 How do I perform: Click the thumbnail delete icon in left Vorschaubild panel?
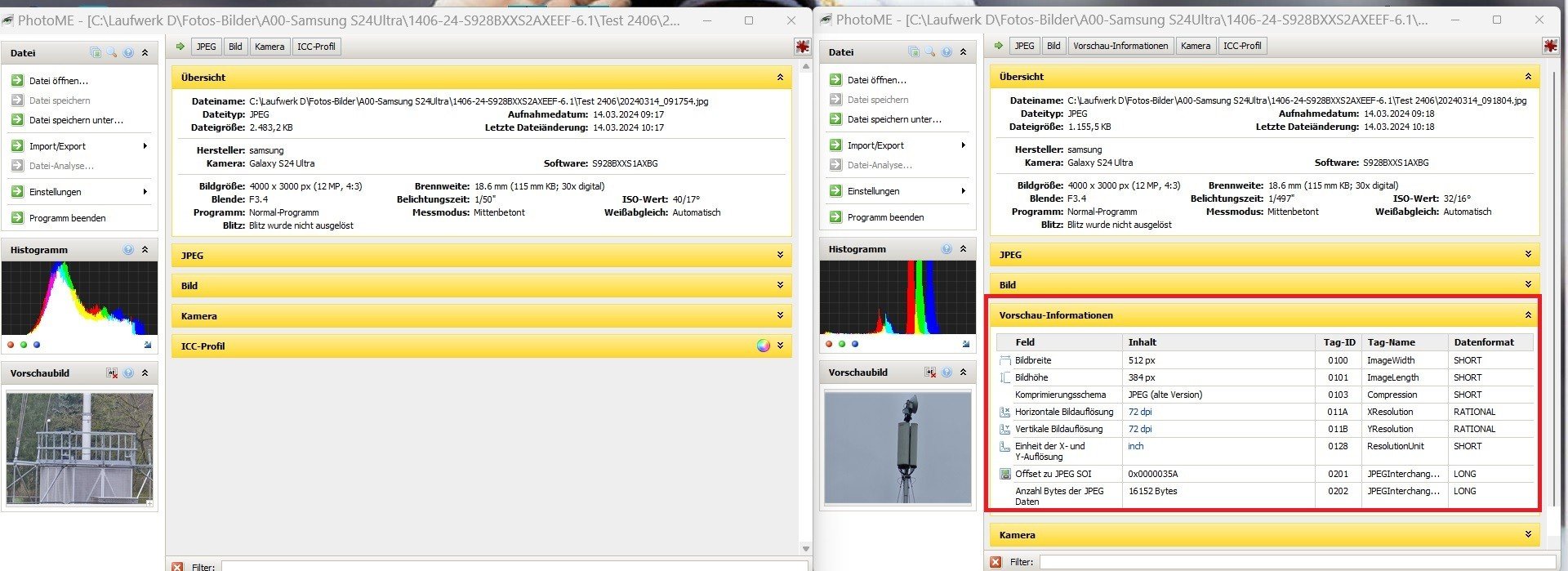112,373
